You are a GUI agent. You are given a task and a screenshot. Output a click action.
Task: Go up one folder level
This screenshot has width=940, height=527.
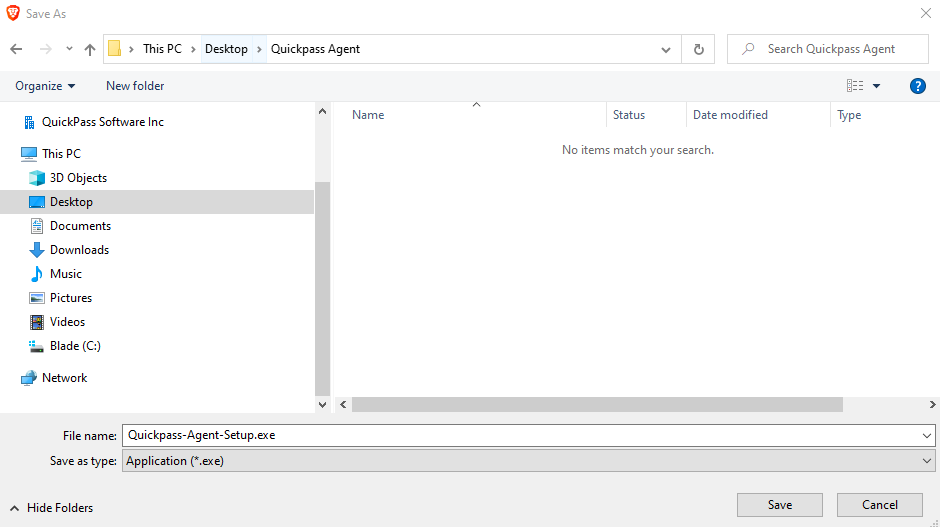pyautogui.click(x=90, y=49)
